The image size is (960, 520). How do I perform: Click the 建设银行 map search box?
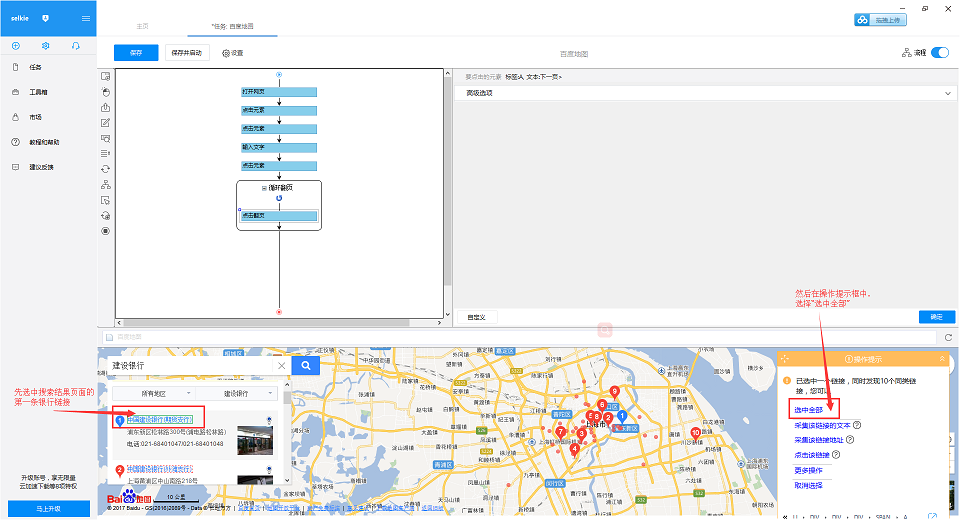[190, 366]
